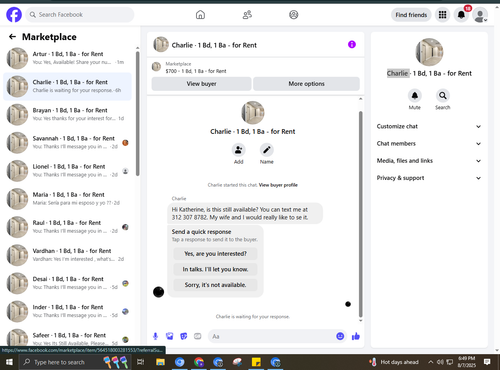
Task: Click the chat messages scrollbar
Action: [360, 213]
